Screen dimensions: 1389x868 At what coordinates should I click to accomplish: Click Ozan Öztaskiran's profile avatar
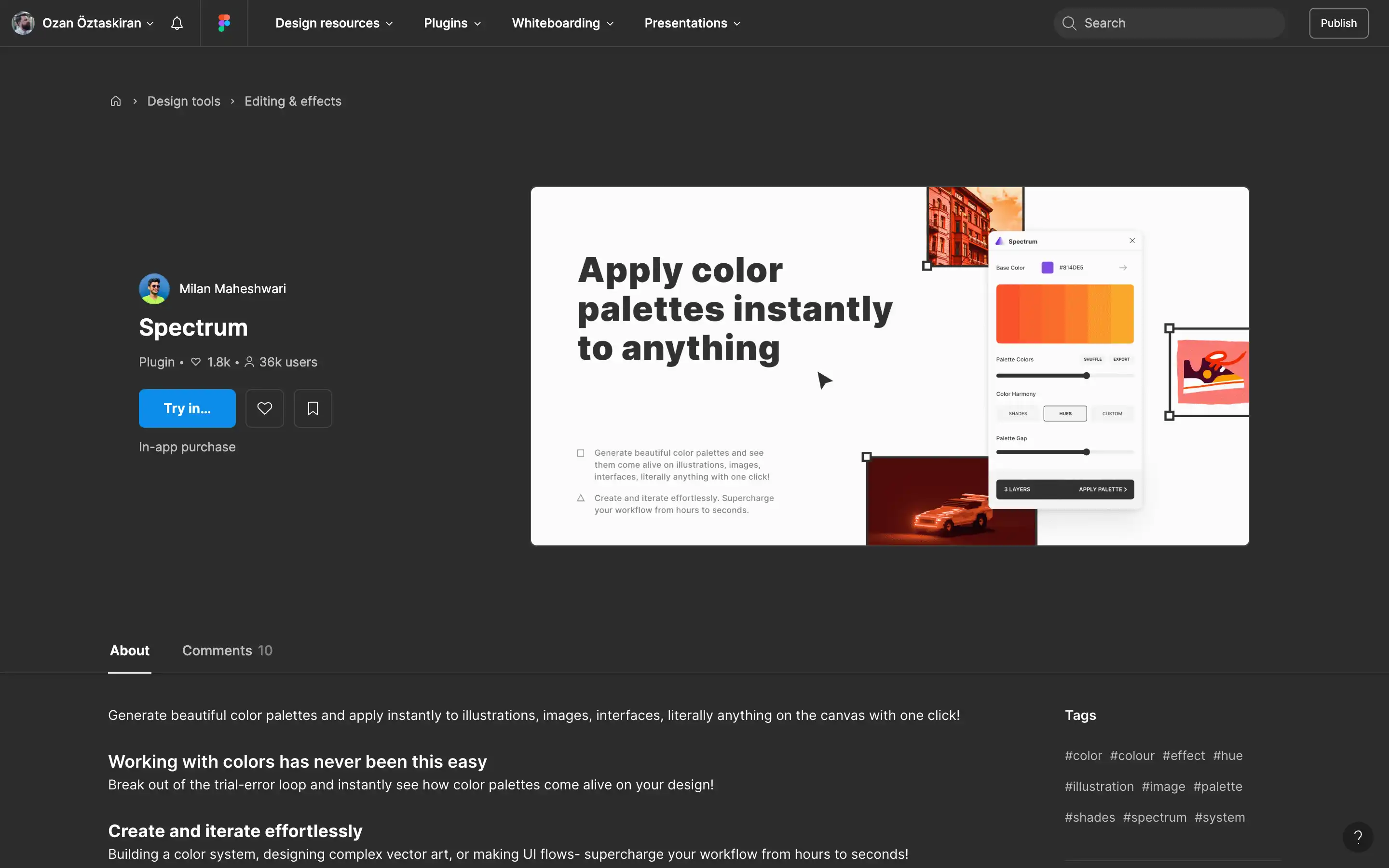pyautogui.click(x=23, y=23)
